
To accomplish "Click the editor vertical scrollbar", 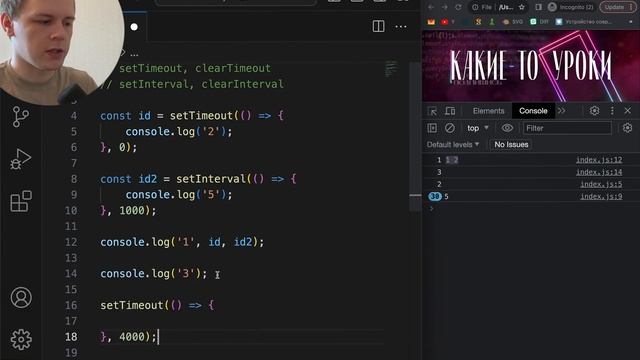I will [415, 137].
